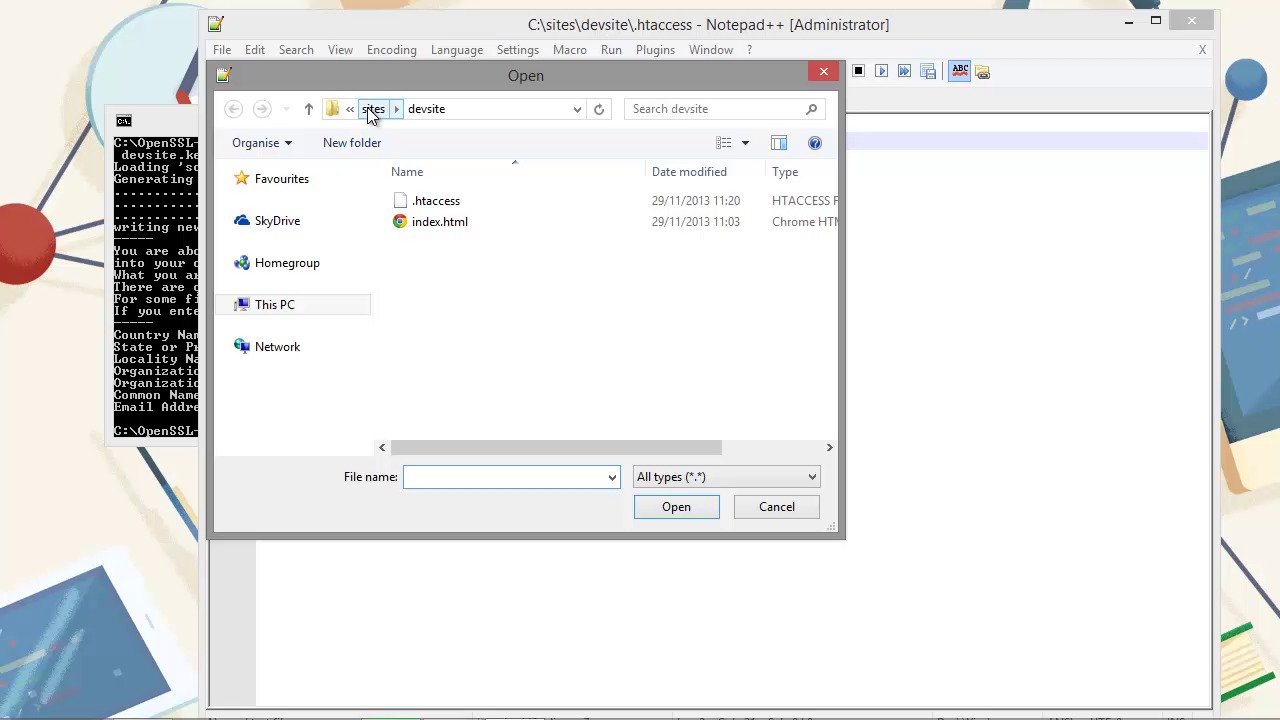Click the change view icon

tap(724, 143)
